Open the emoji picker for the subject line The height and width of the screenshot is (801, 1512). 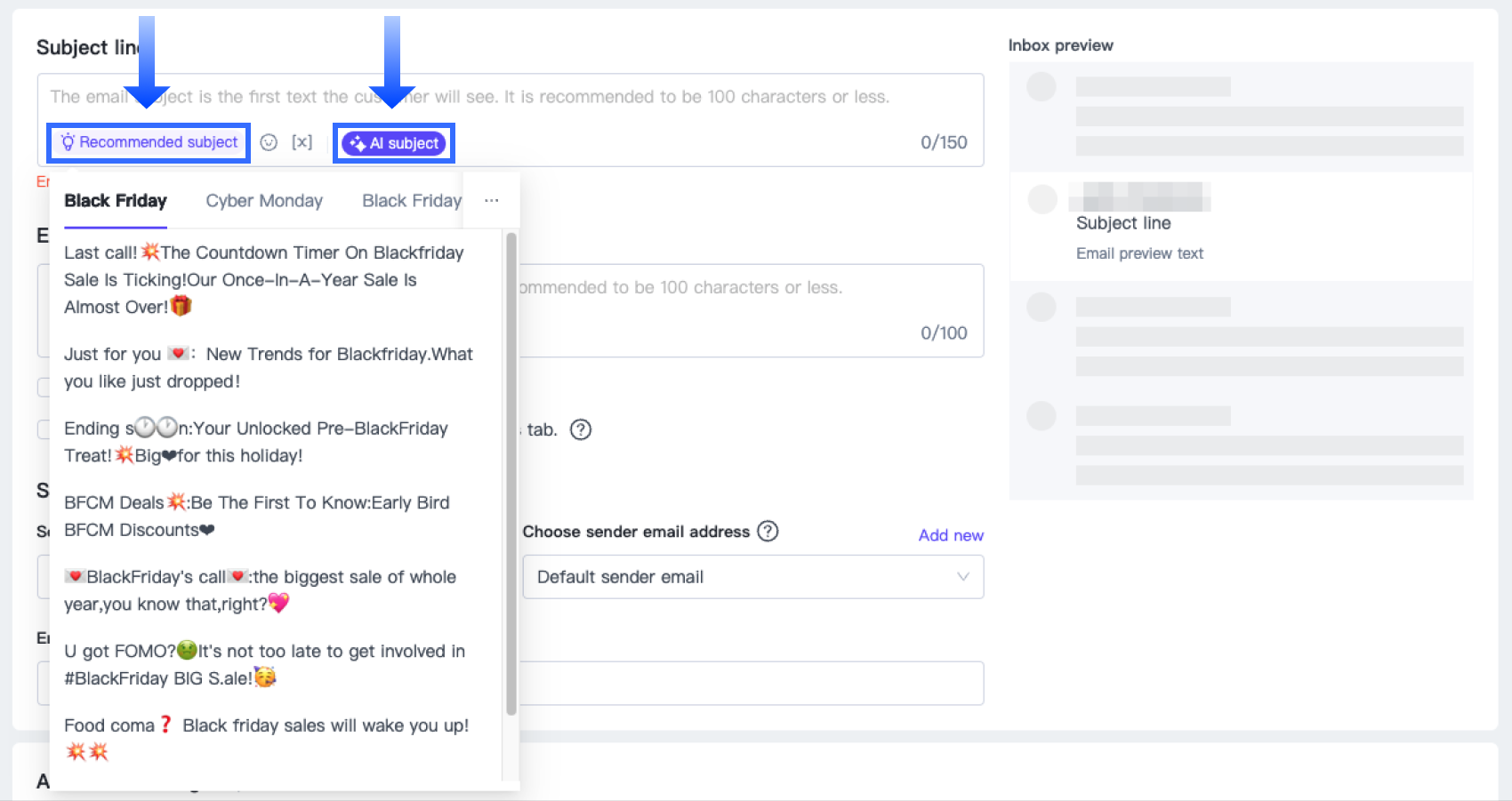pos(269,142)
